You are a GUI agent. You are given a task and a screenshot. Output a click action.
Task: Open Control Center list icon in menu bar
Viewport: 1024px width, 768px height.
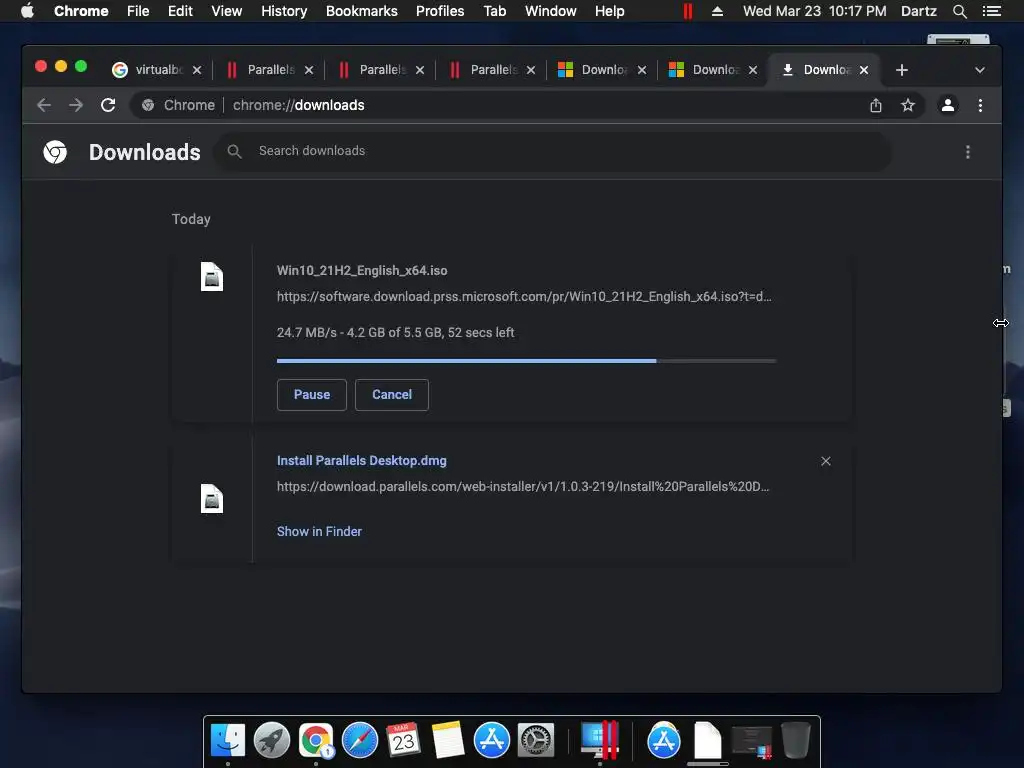[991, 11]
